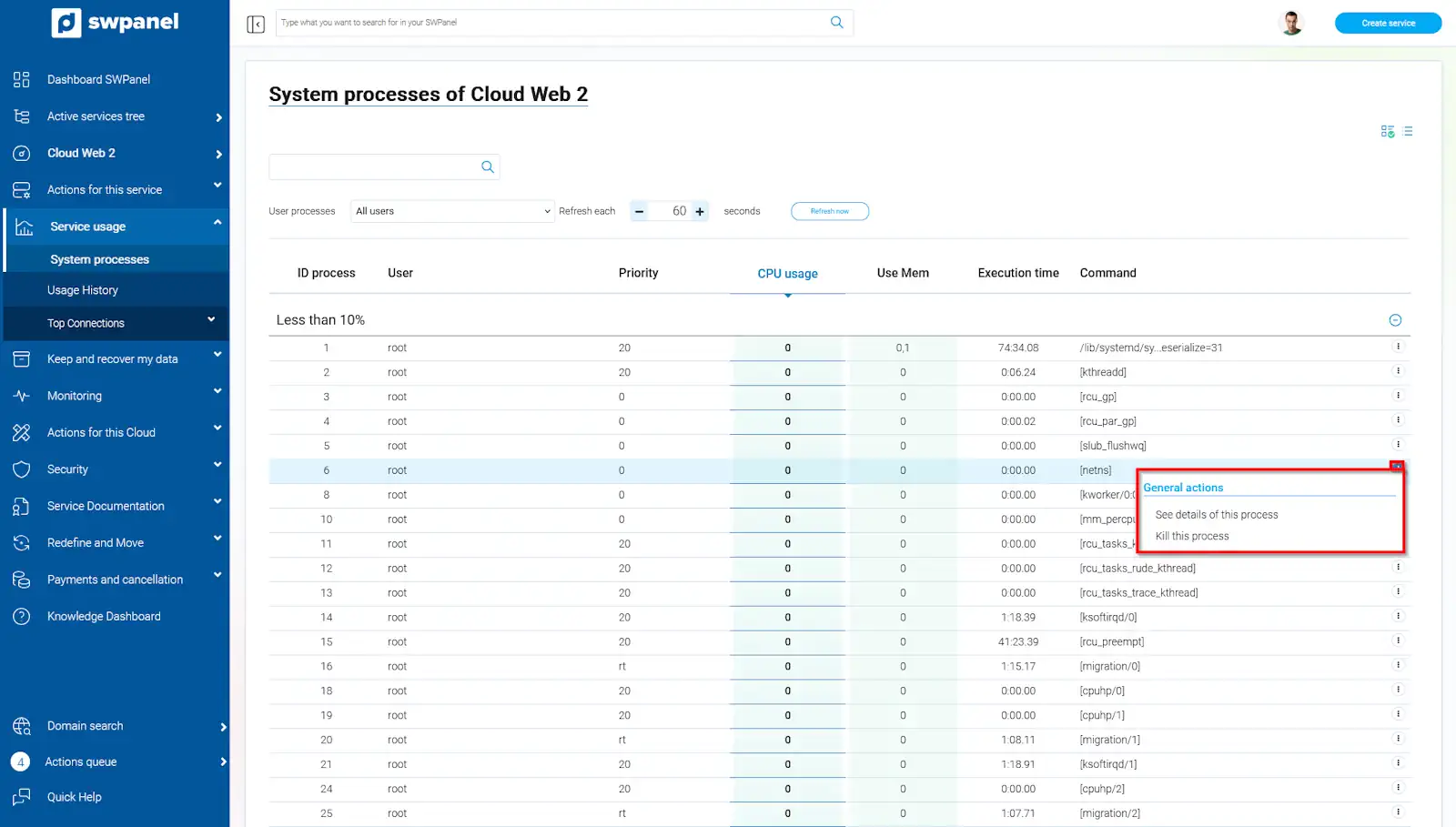Click the Refresh now button
The image size is (1456, 827).
pos(830,211)
